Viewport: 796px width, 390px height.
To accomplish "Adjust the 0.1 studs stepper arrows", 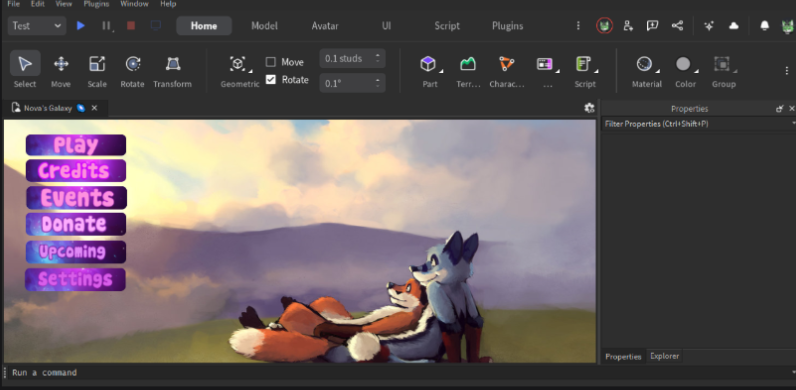I will [x=377, y=58].
